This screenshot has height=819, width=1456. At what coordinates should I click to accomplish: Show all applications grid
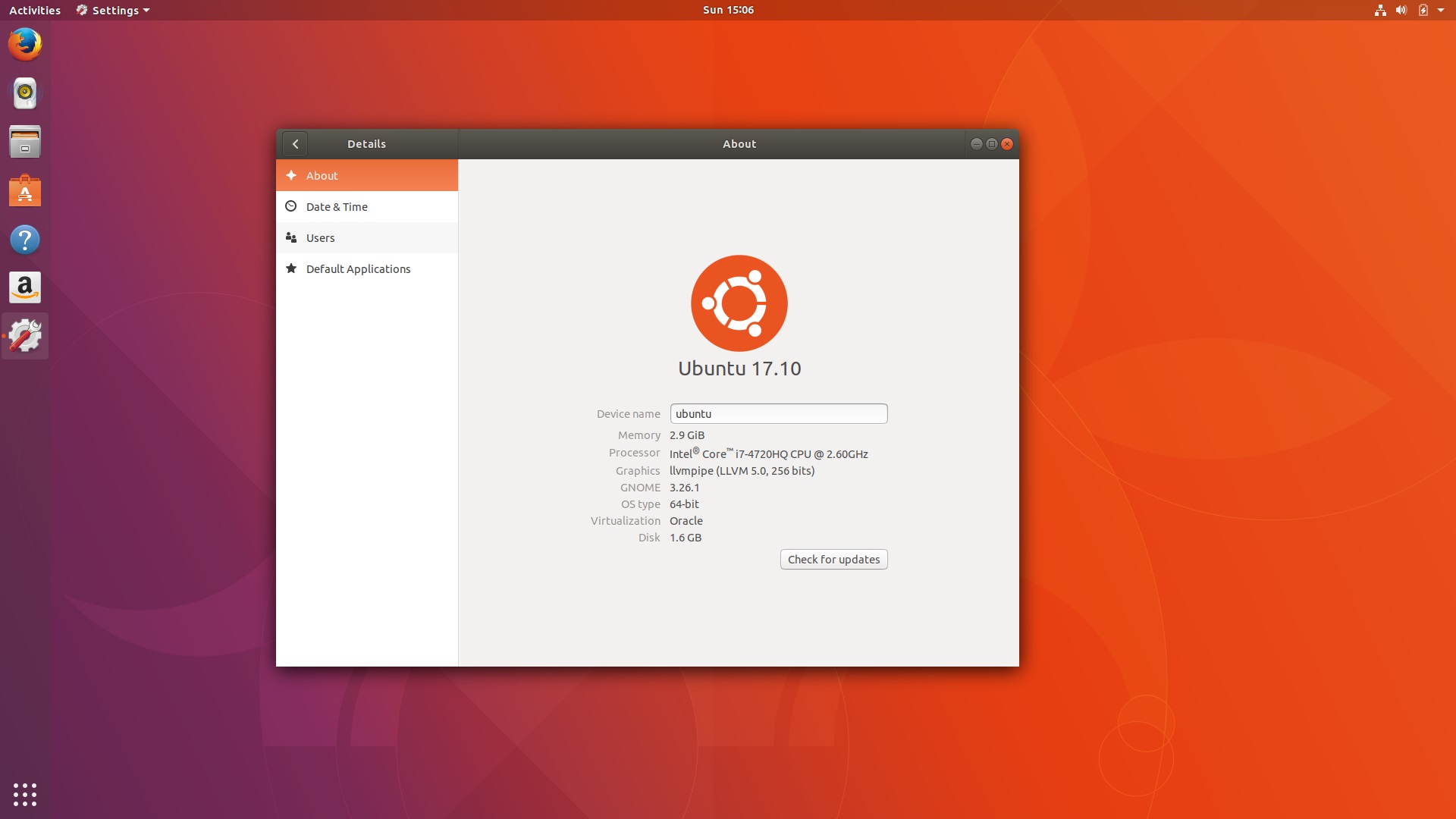(25, 794)
